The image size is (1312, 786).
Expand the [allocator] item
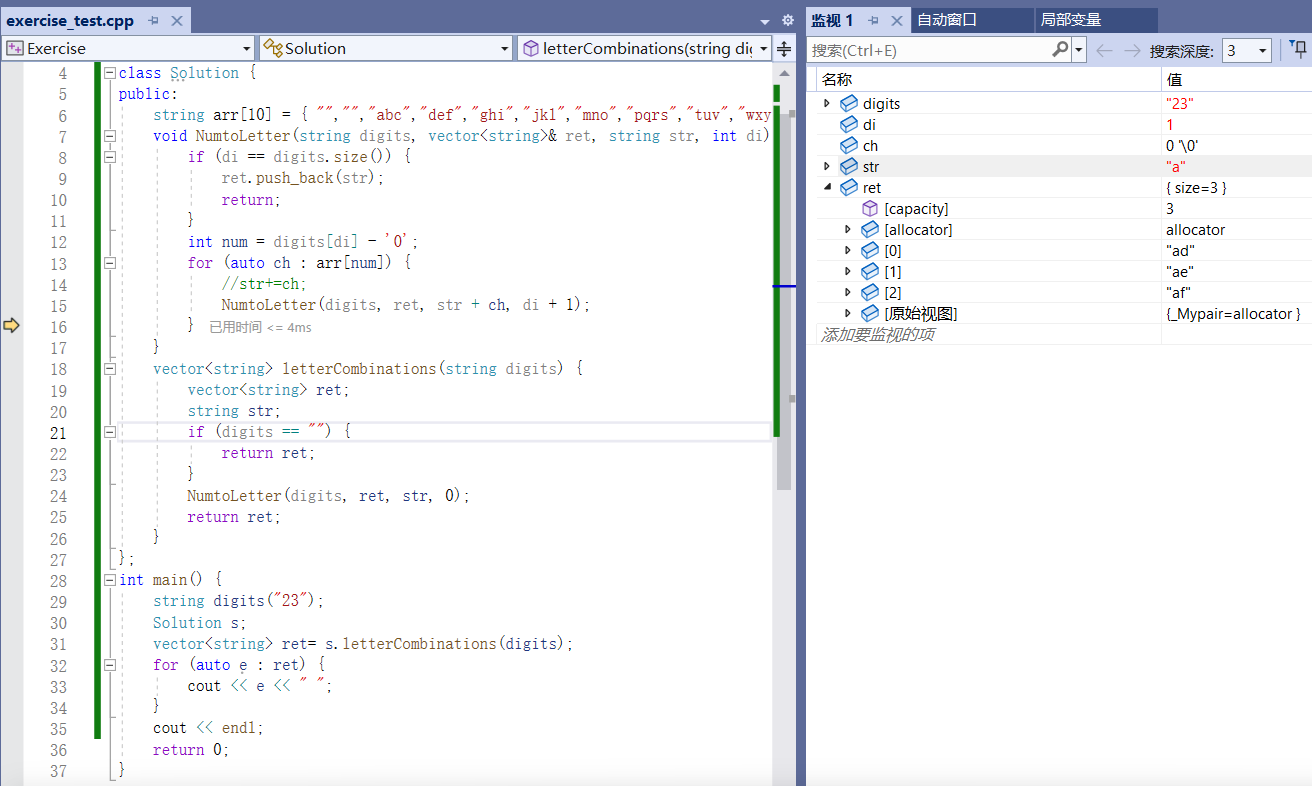(x=848, y=229)
